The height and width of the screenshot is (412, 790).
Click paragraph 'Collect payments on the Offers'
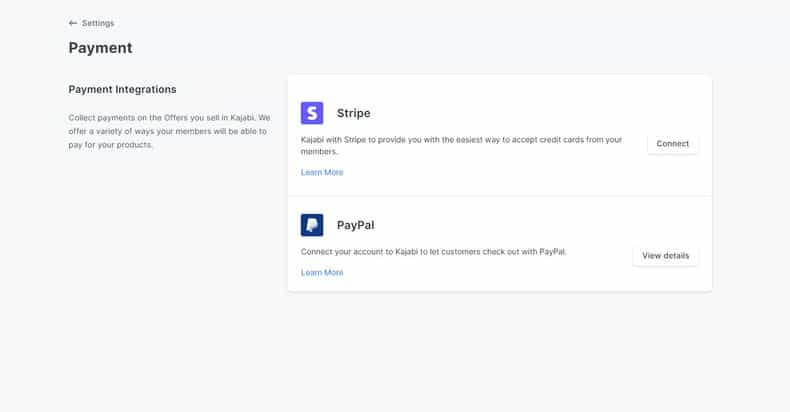169,131
